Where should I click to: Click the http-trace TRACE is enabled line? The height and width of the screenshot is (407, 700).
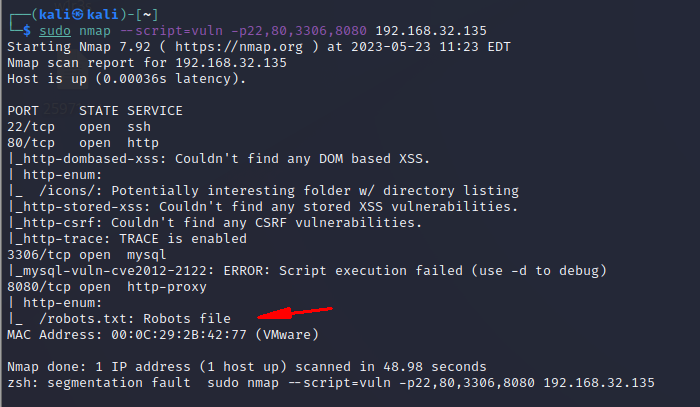(x=127, y=238)
